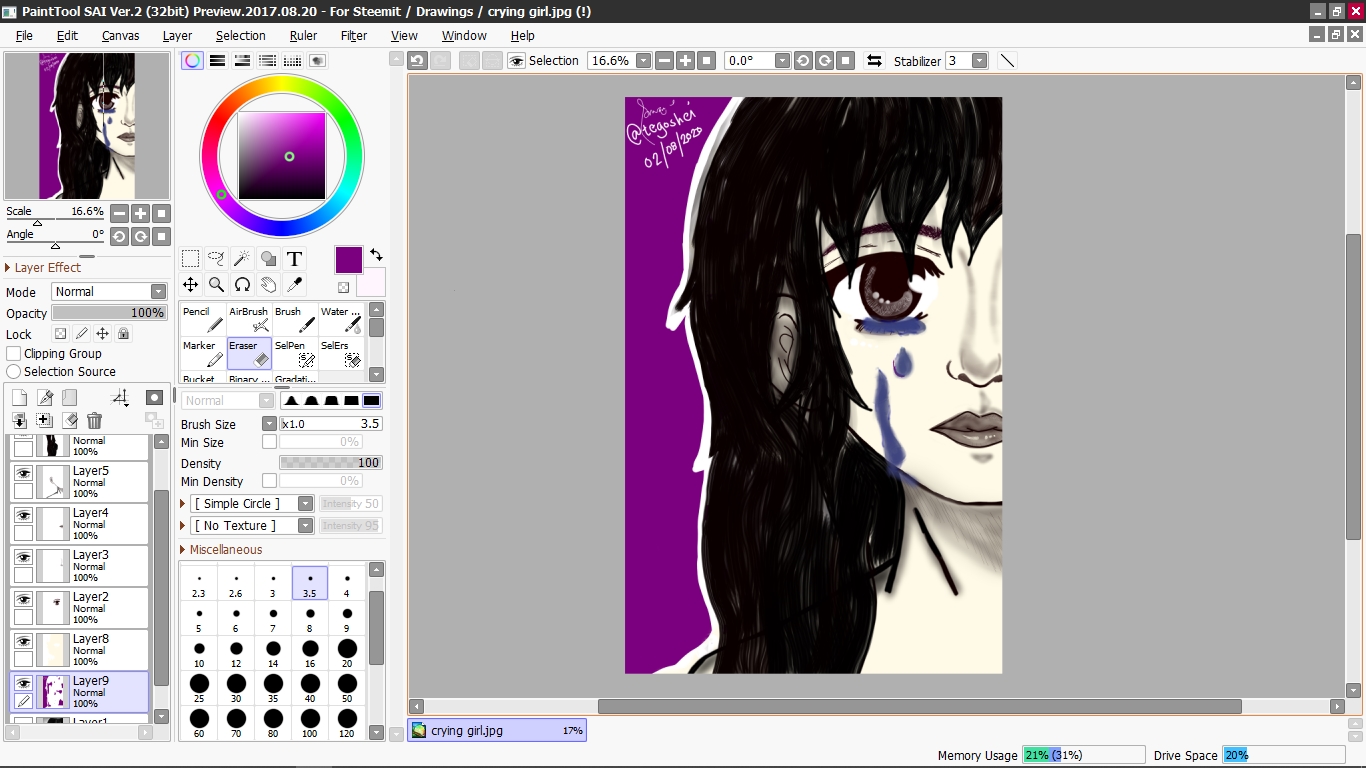This screenshot has width=1366, height=768.
Task: Clear the layer with eraser icon
Action: 70,421
